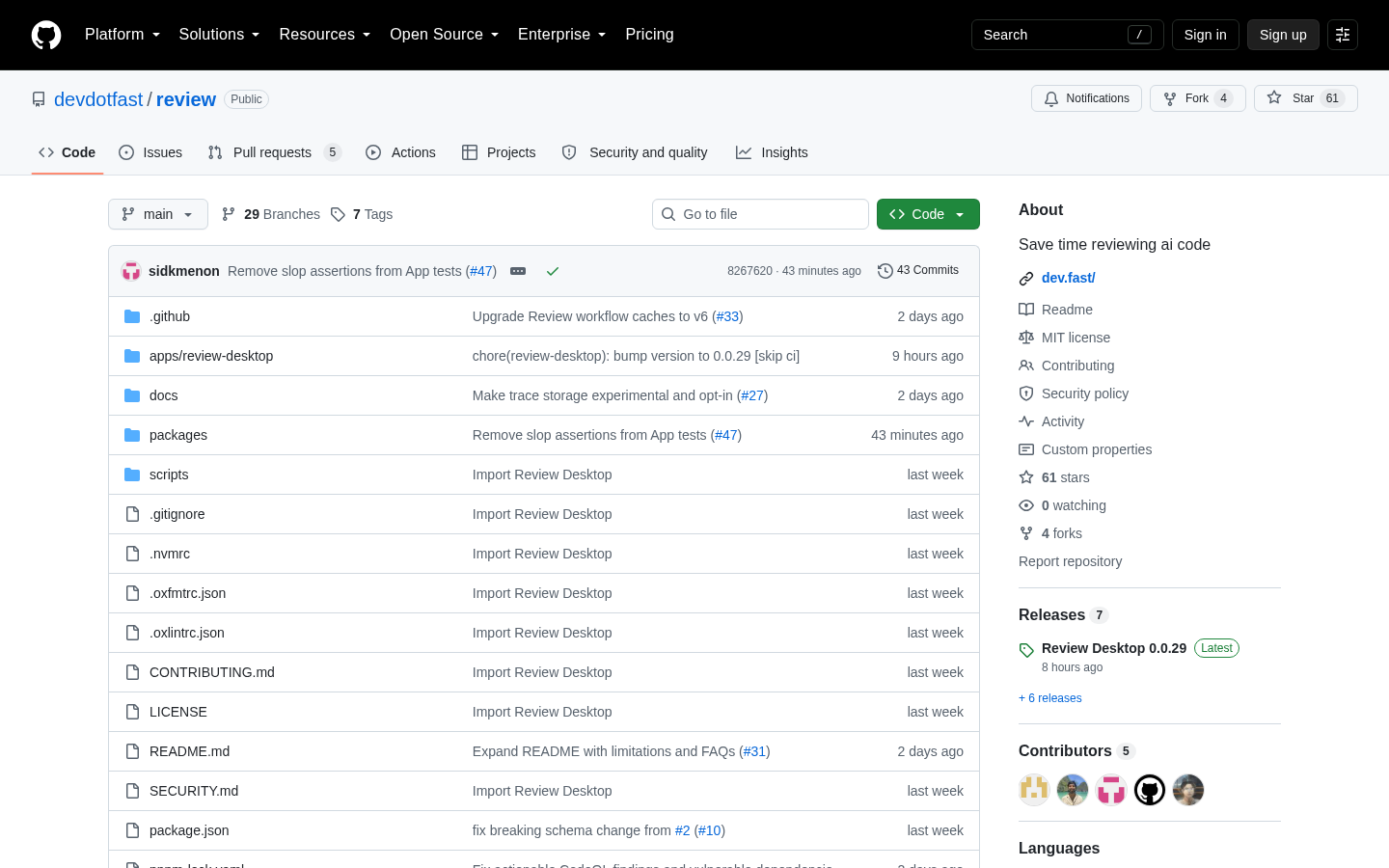
Task: Click sidkmenon's avatar in commit bar
Action: point(131,271)
